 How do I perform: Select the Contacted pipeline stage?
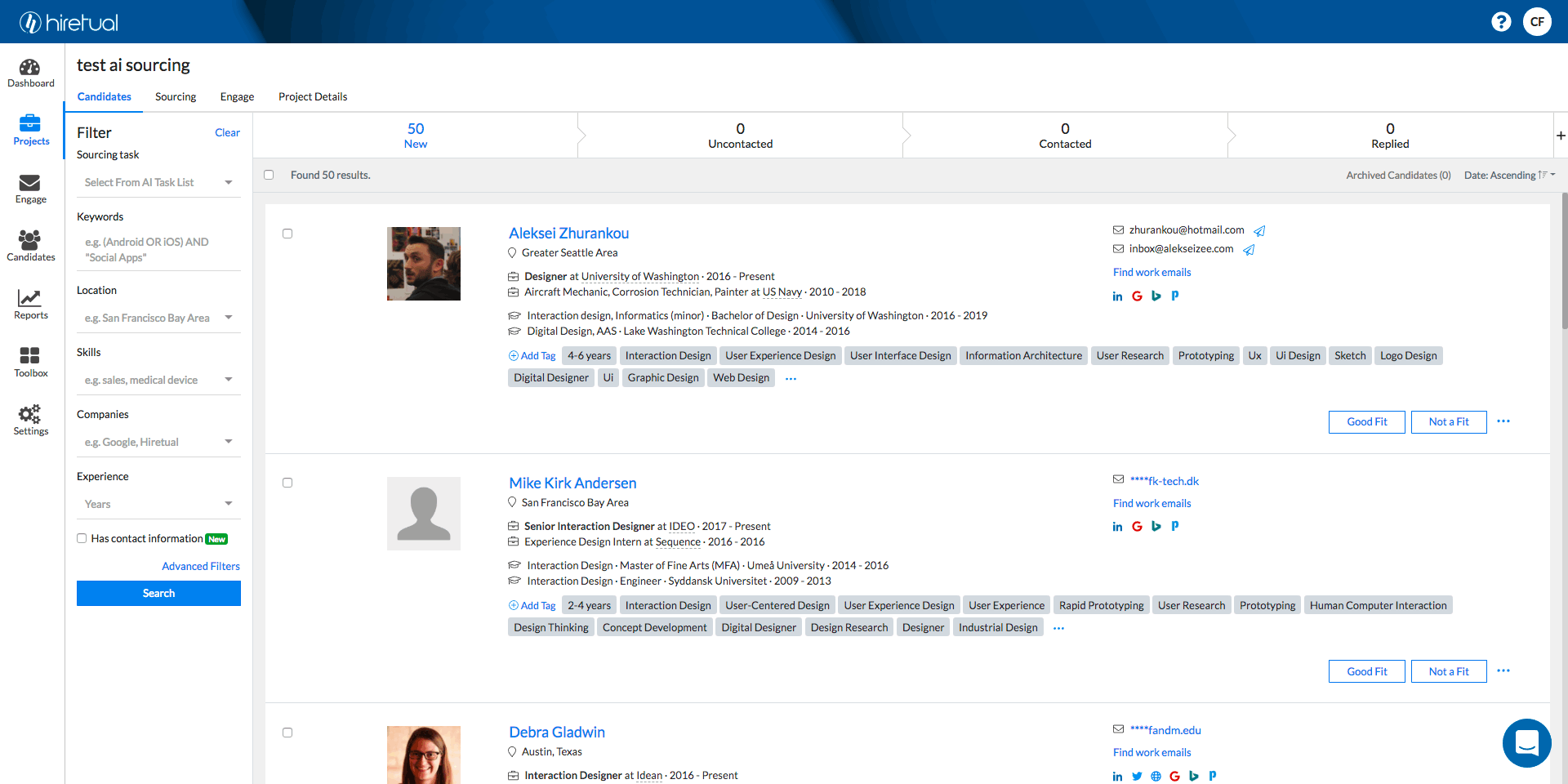[x=1065, y=136]
